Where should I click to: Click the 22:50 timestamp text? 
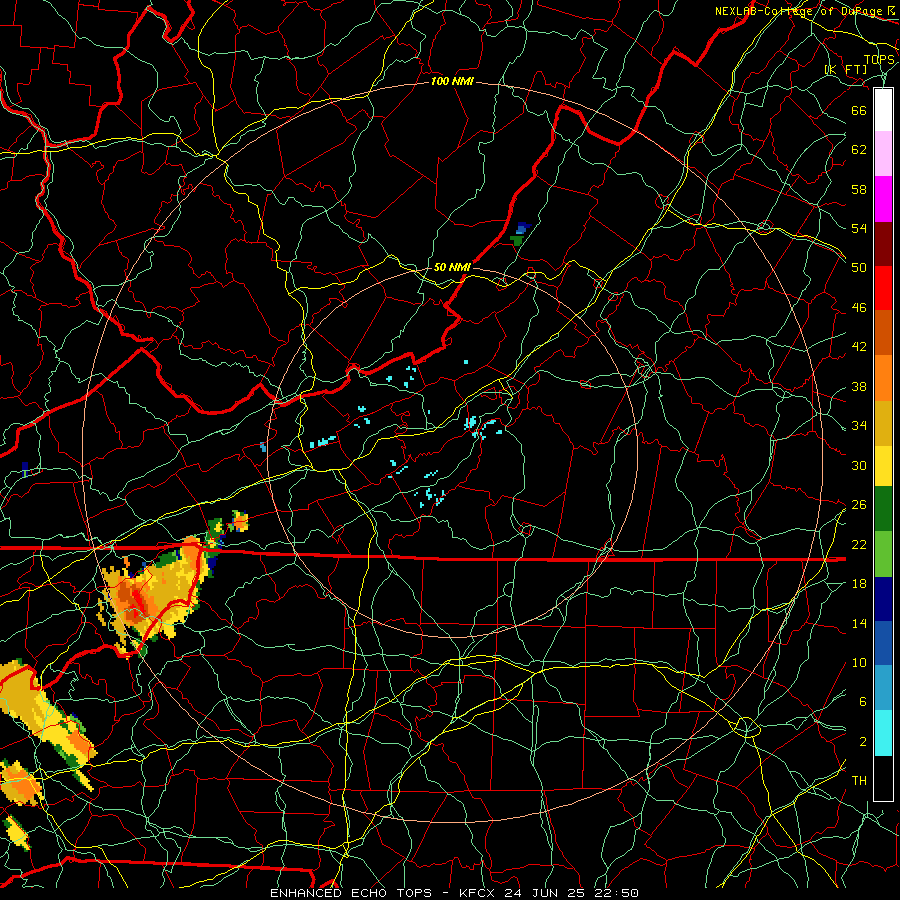[617, 893]
